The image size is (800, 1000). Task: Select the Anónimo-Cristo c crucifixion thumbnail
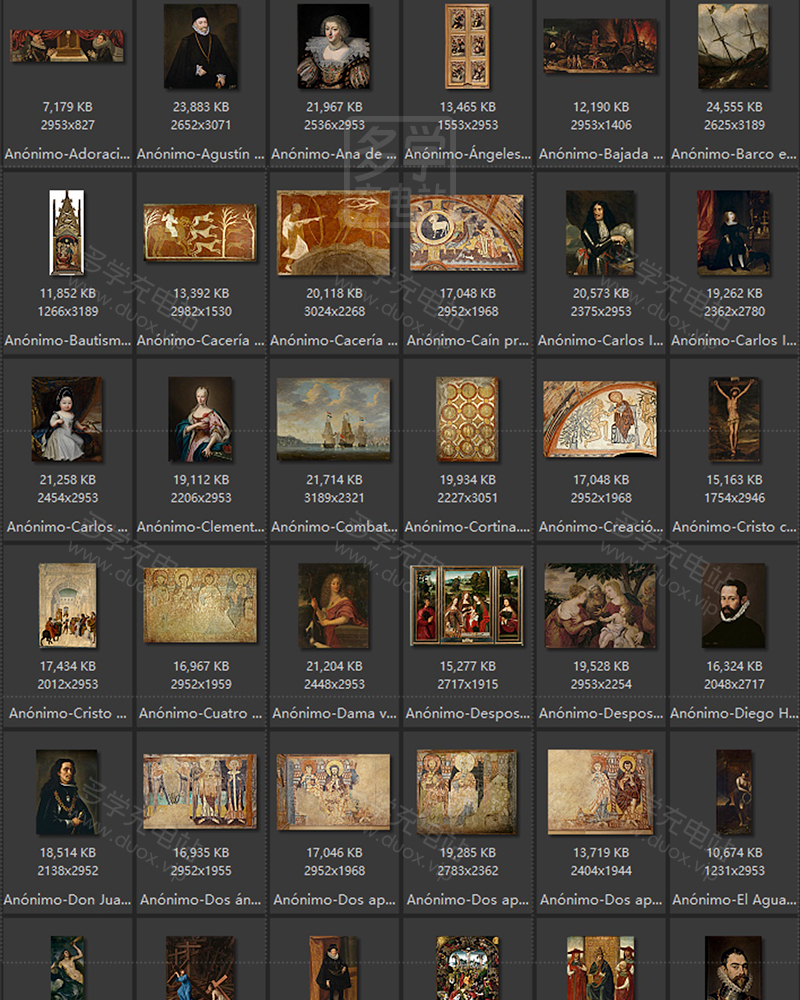pos(733,419)
